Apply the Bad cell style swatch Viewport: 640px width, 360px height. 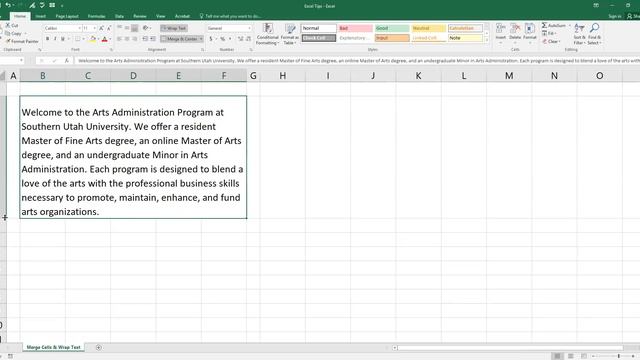pos(355,28)
